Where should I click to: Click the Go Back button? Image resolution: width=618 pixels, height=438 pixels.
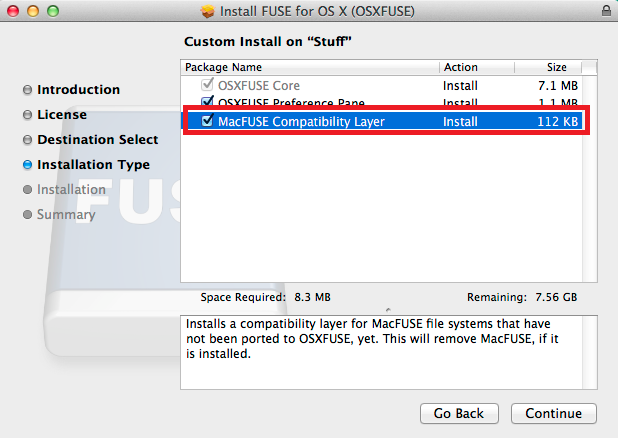[x=459, y=413]
